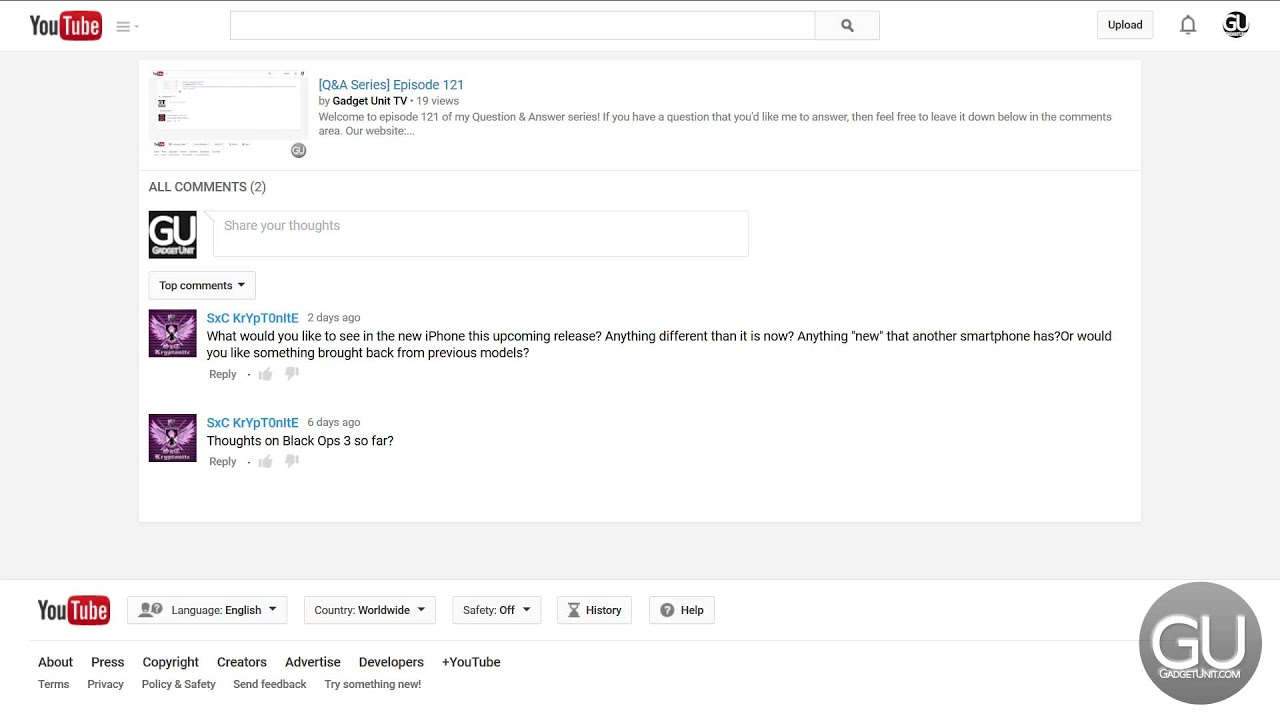Open SxC KrYpT0nItE name on 6 days ago comment
This screenshot has width=1280, height=720.
pos(252,422)
